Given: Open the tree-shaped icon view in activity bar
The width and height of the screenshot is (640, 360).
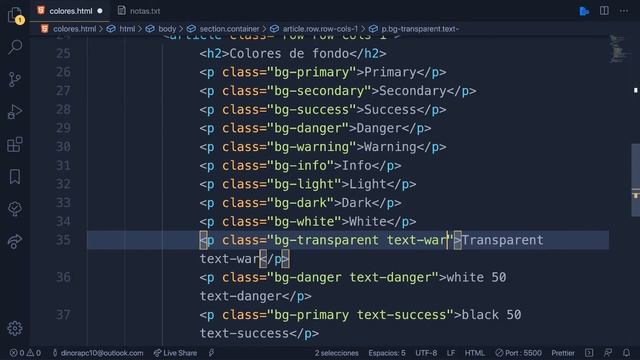Looking at the screenshot, I should [x=15, y=209].
